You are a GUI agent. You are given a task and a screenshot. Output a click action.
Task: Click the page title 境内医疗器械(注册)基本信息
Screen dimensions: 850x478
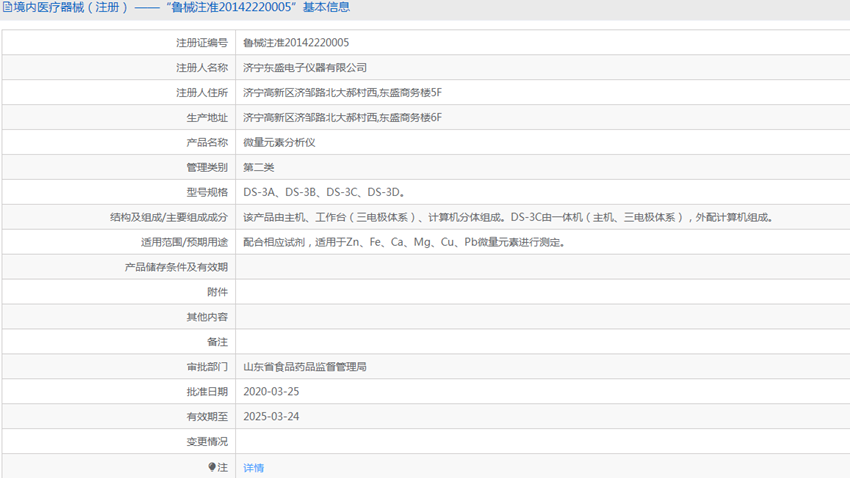(176, 7)
